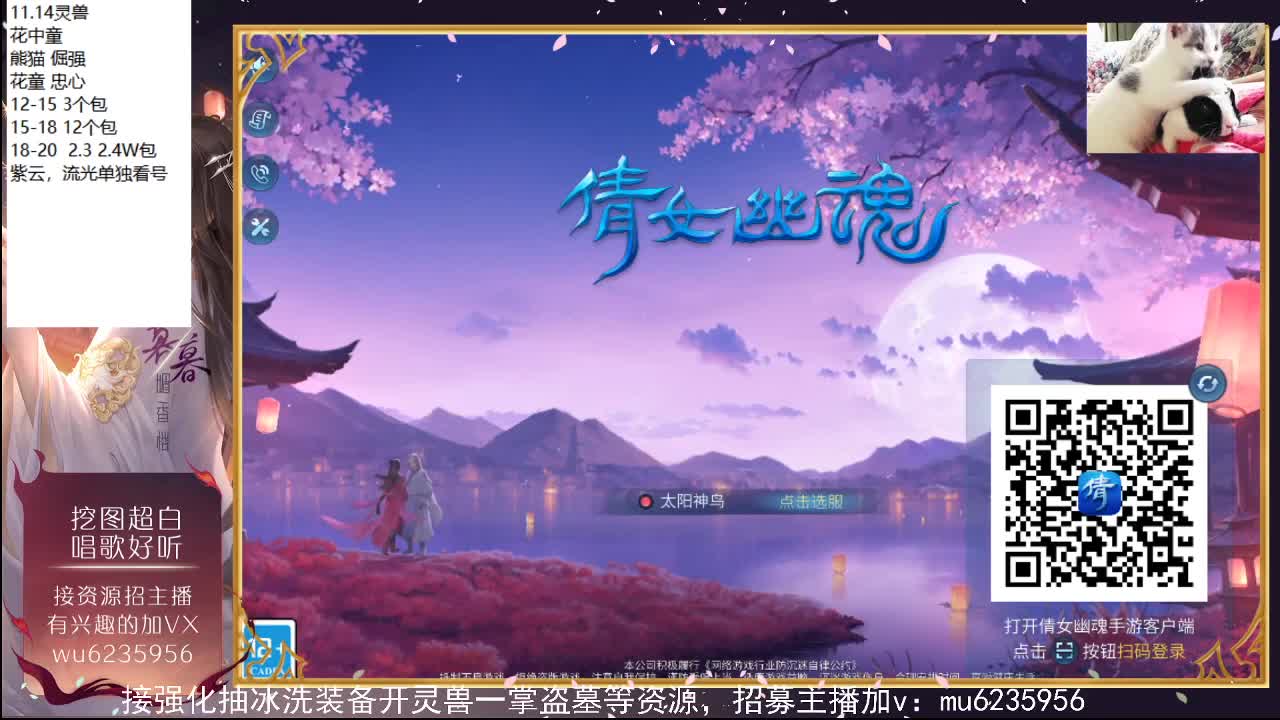Click 点击选服 to choose a server
Image resolution: width=1280 pixels, height=720 pixels.
[811, 502]
